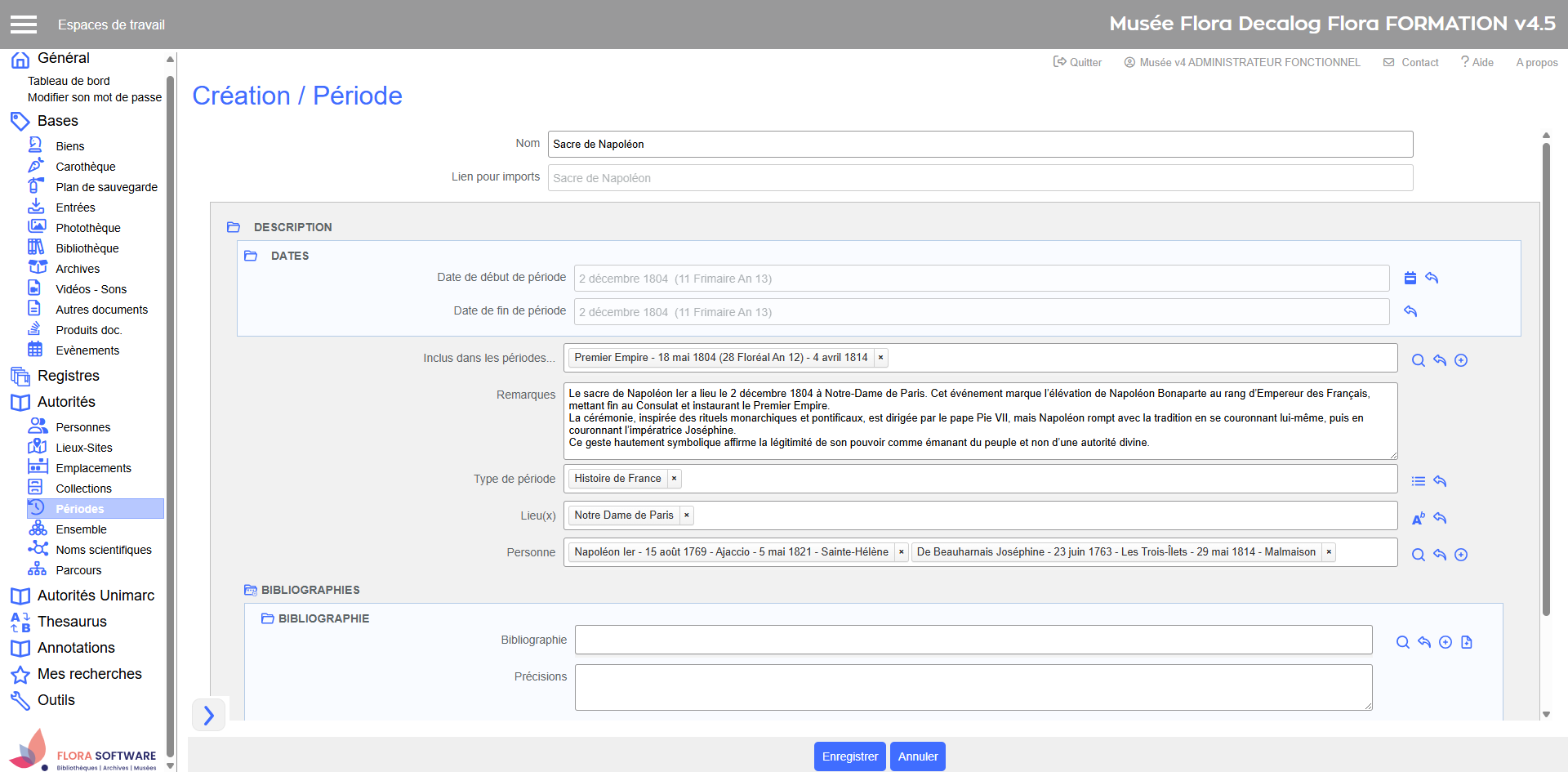
Task: Click search icon for Inclus dans les périodes
Action: click(x=1419, y=360)
